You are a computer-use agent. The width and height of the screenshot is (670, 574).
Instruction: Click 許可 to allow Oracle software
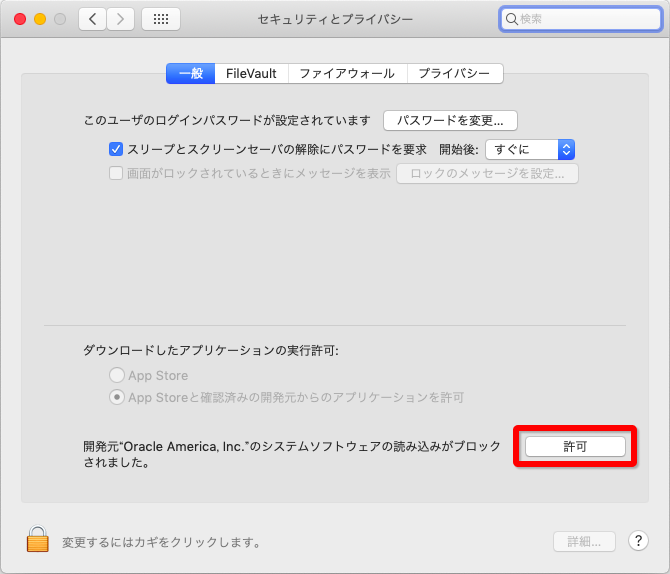point(575,447)
